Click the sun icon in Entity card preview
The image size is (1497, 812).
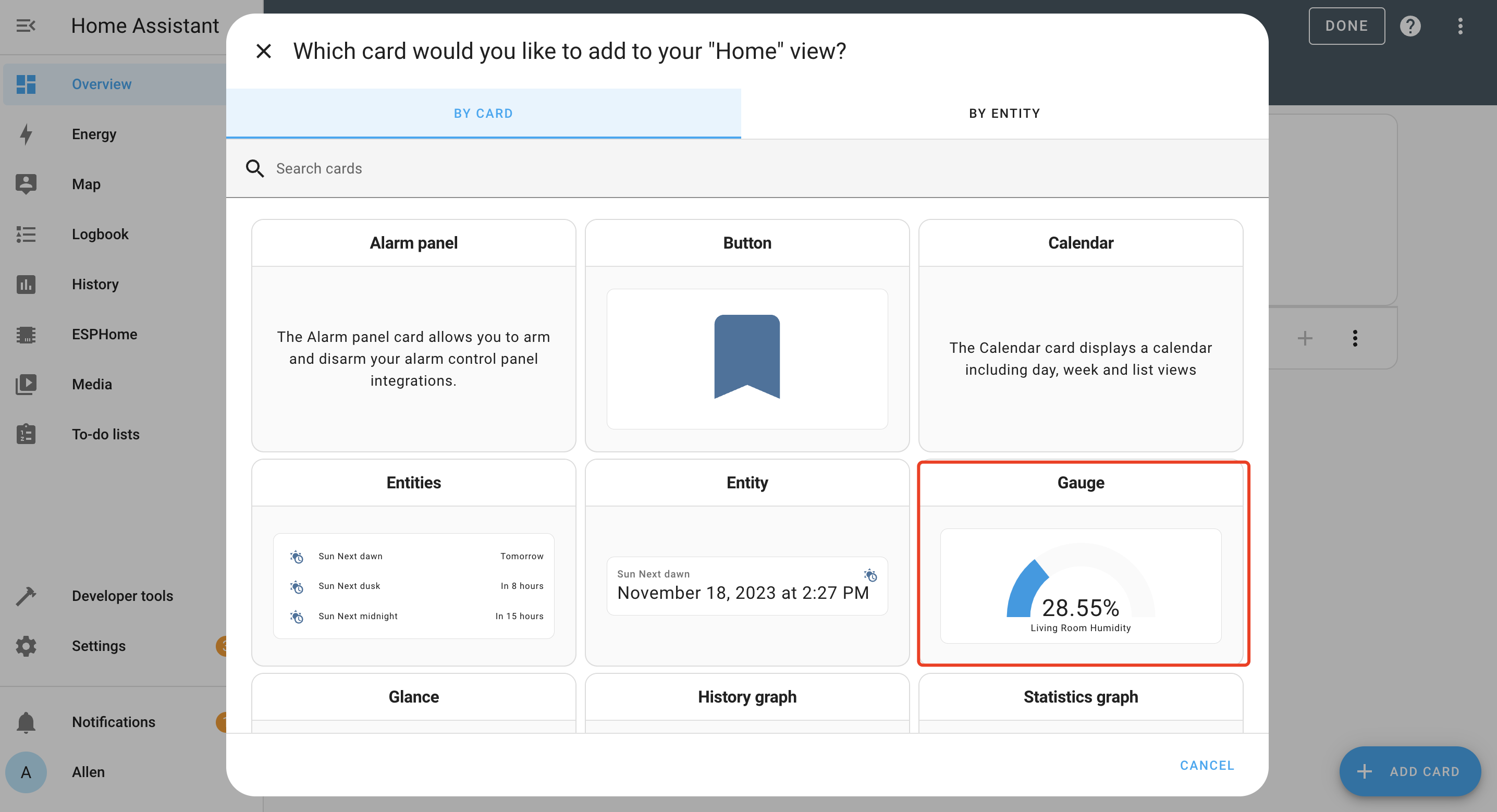[x=870, y=575]
